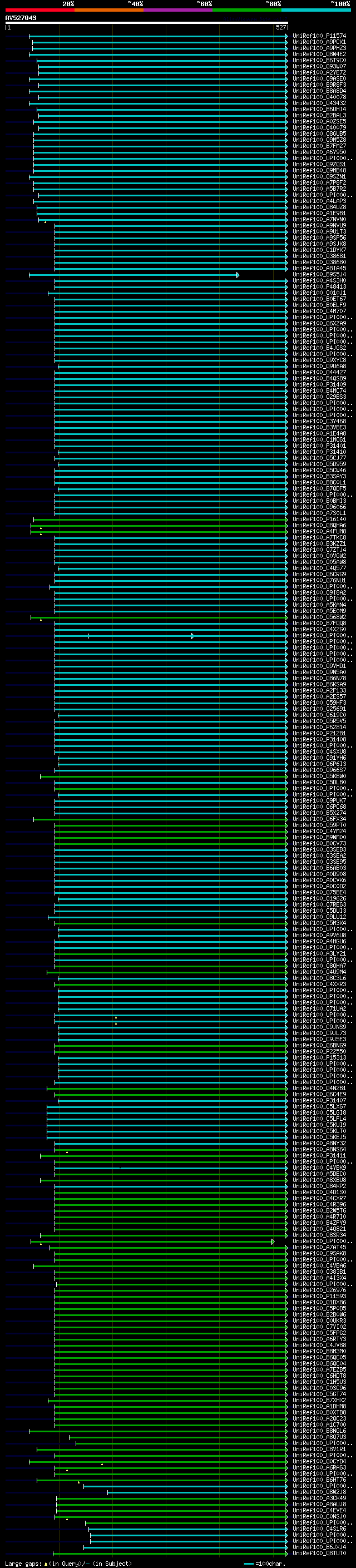Viewport: 356px width, 1568px height.
Task: Open hit UniRef100_Q76NU1
Action: (x=319, y=581)
